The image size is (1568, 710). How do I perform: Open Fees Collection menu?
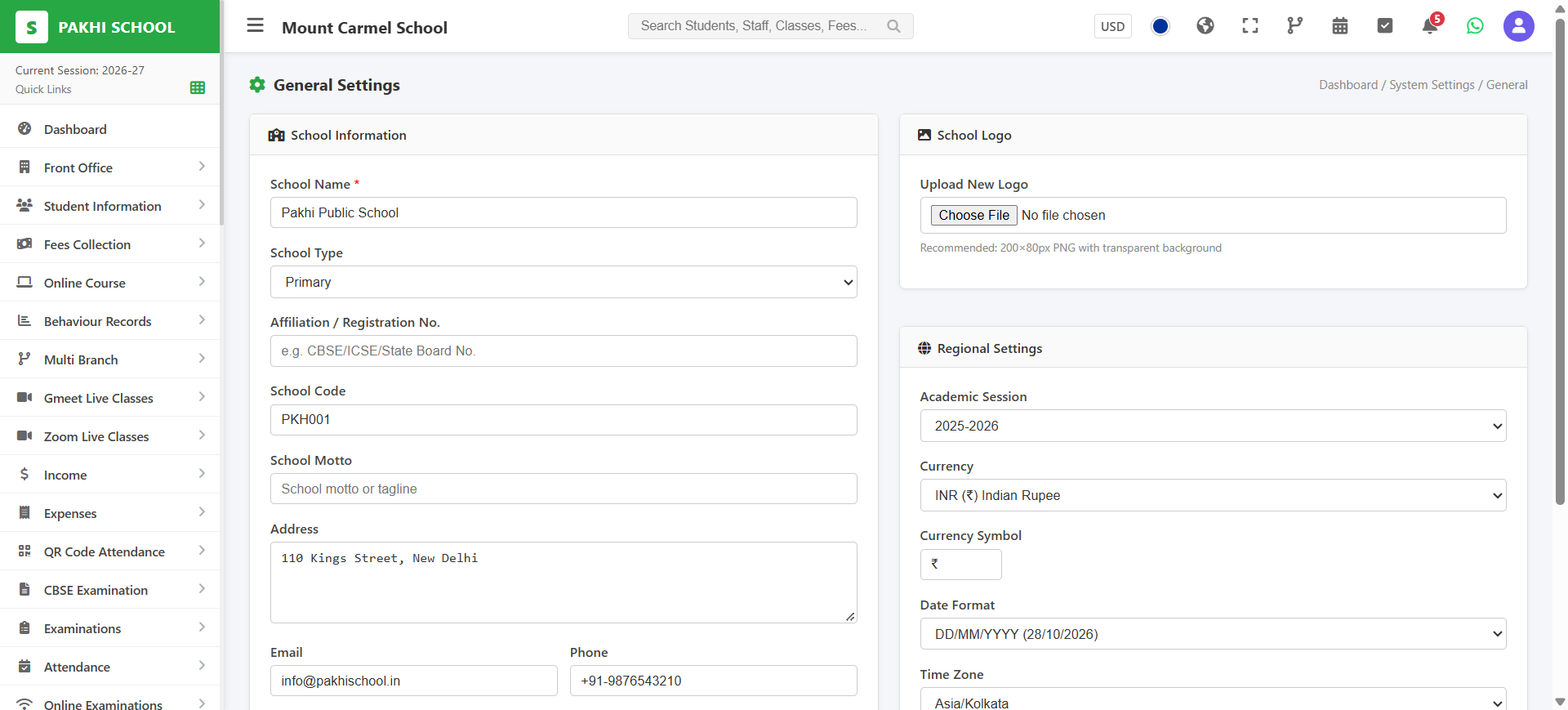(x=110, y=244)
